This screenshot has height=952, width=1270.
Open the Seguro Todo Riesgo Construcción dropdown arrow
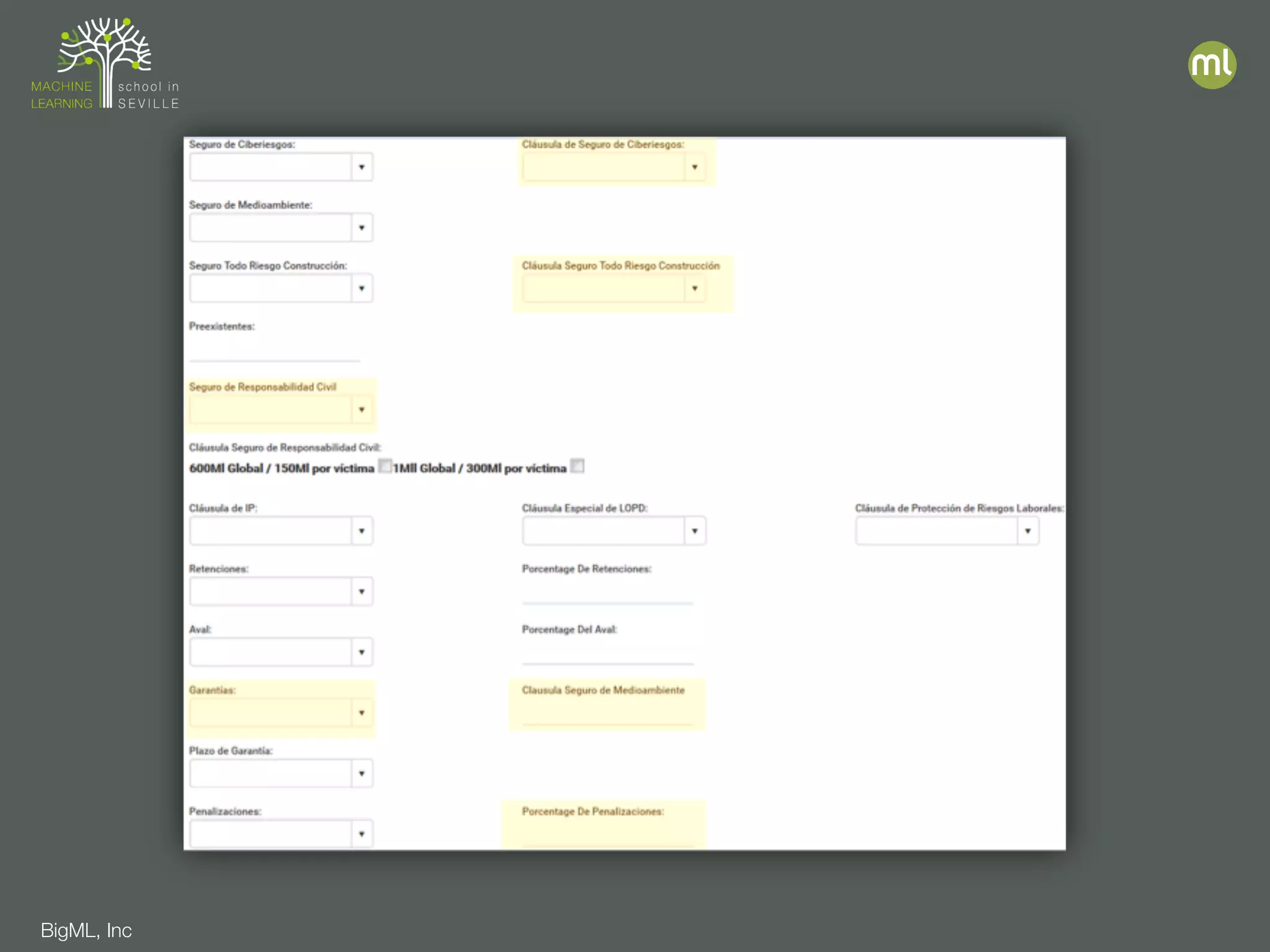[362, 289]
